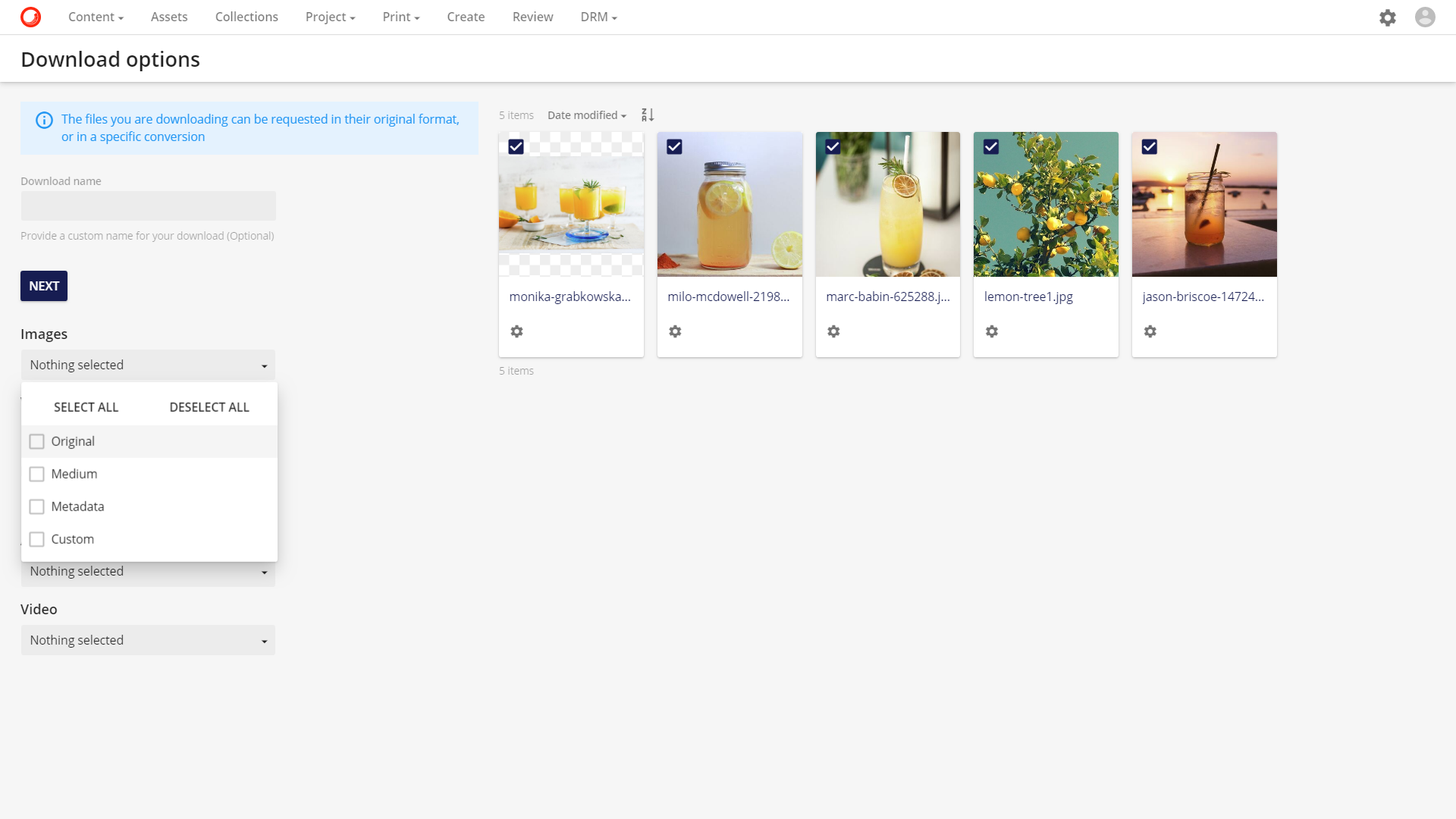Click the lemon tree thumbnail image
Screen dimensions: 1456x819
click(1046, 205)
